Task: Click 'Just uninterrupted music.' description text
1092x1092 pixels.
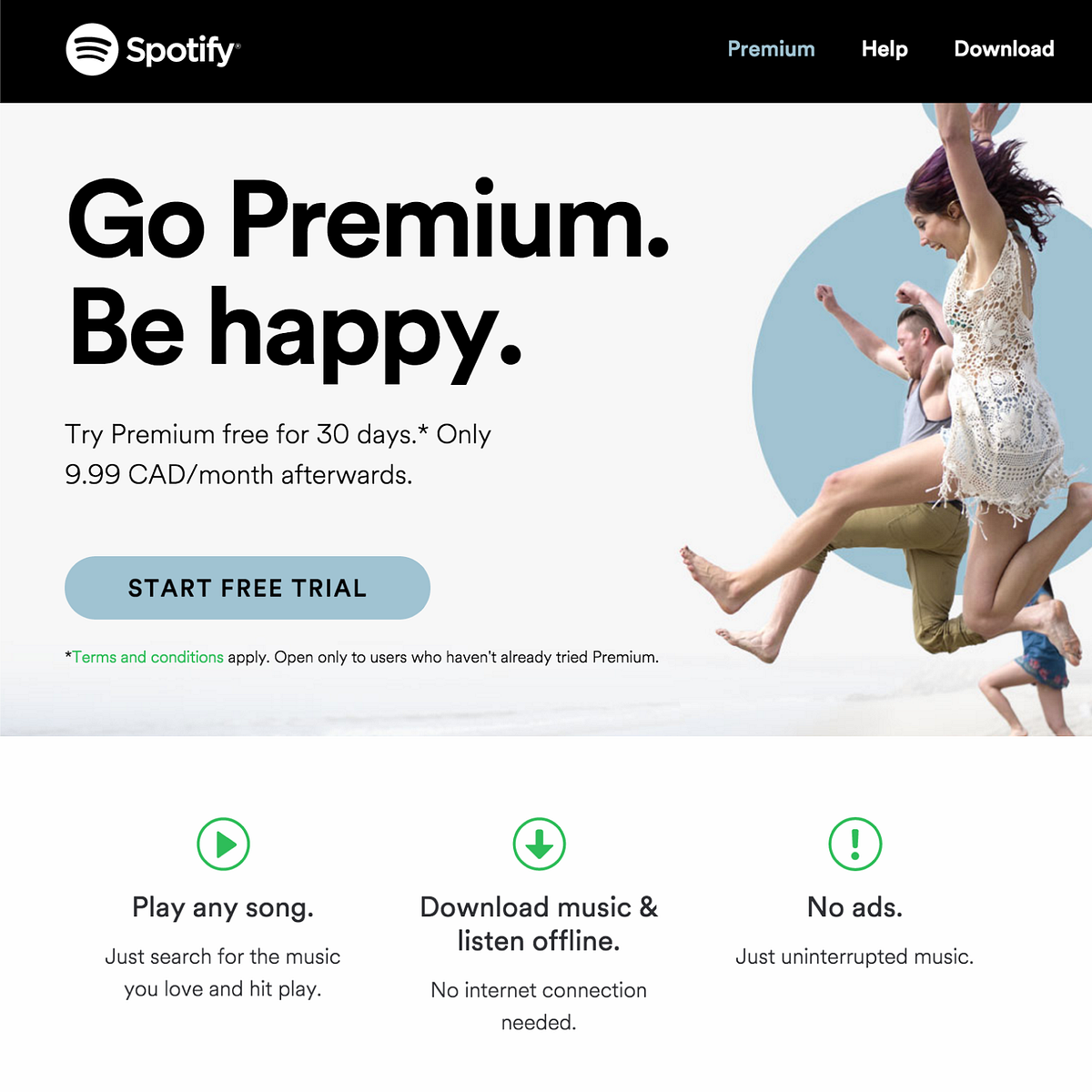Action: tap(854, 957)
